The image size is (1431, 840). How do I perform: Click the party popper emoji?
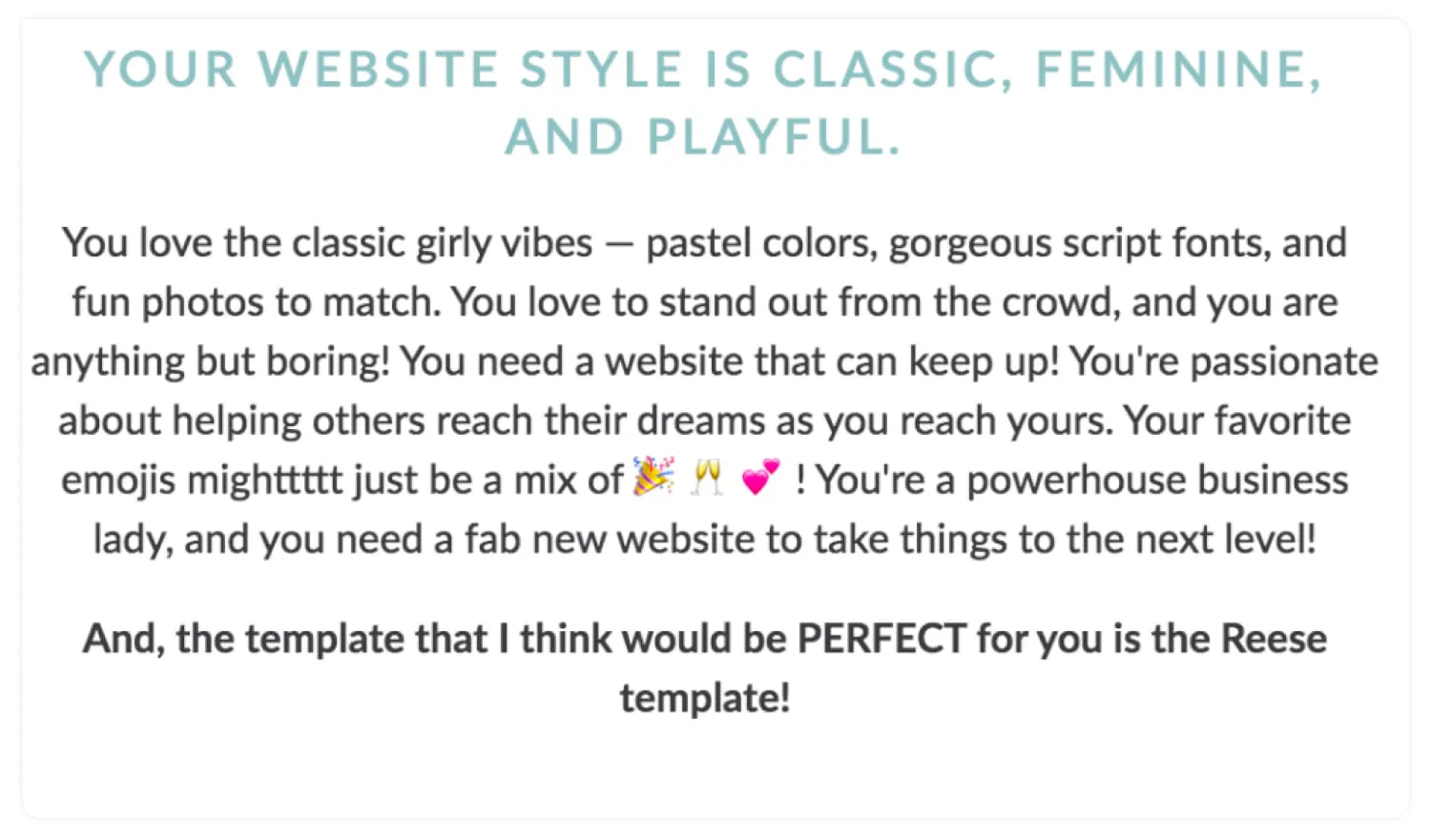click(x=653, y=478)
